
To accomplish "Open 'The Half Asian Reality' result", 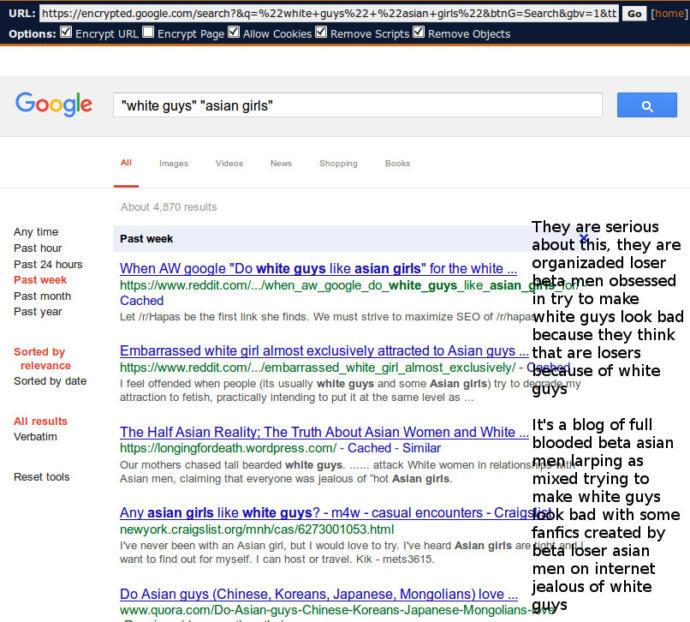I will tap(324, 432).
